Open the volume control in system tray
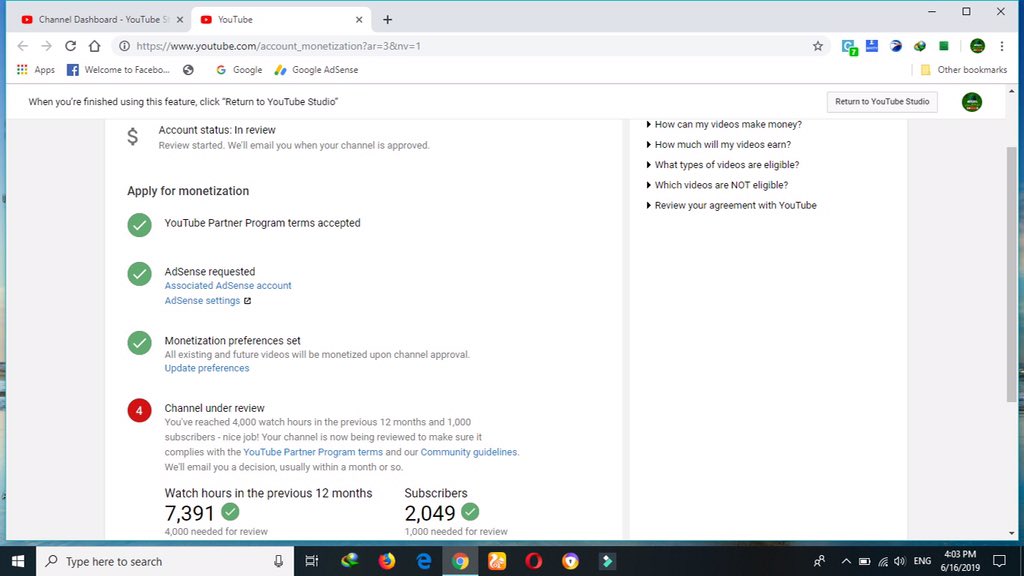Image resolution: width=1024 pixels, height=576 pixels. pos(900,561)
